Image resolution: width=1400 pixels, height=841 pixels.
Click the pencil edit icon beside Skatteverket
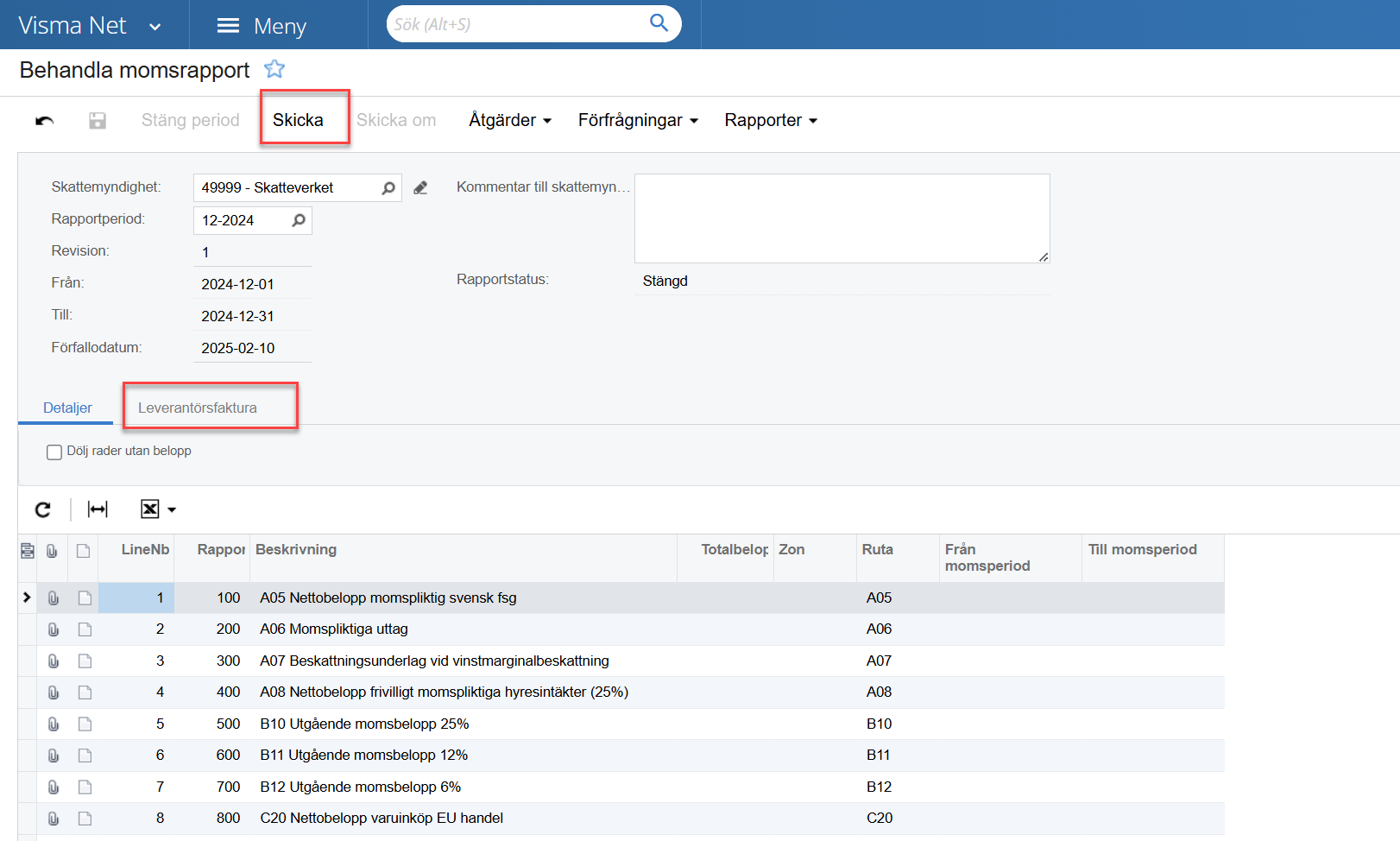coord(420,188)
